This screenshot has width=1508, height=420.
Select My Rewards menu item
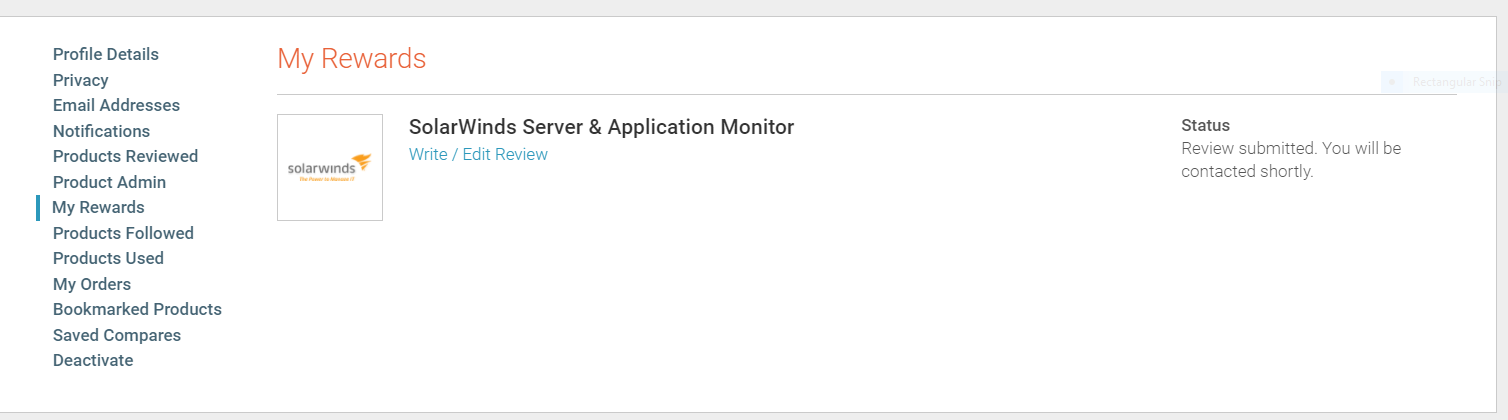[x=98, y=207]
